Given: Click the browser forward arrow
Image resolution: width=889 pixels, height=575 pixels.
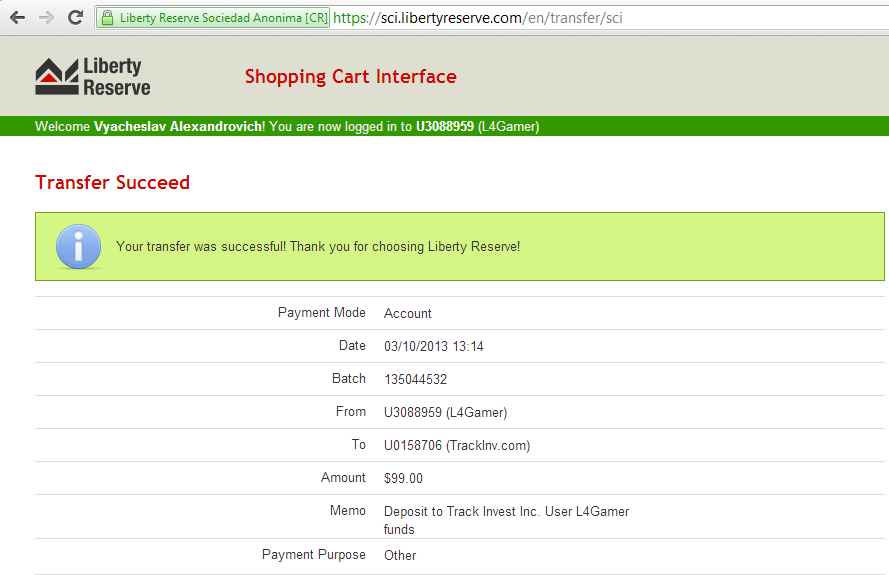Looking at the screenshot, I should click(x=46, y=18).
